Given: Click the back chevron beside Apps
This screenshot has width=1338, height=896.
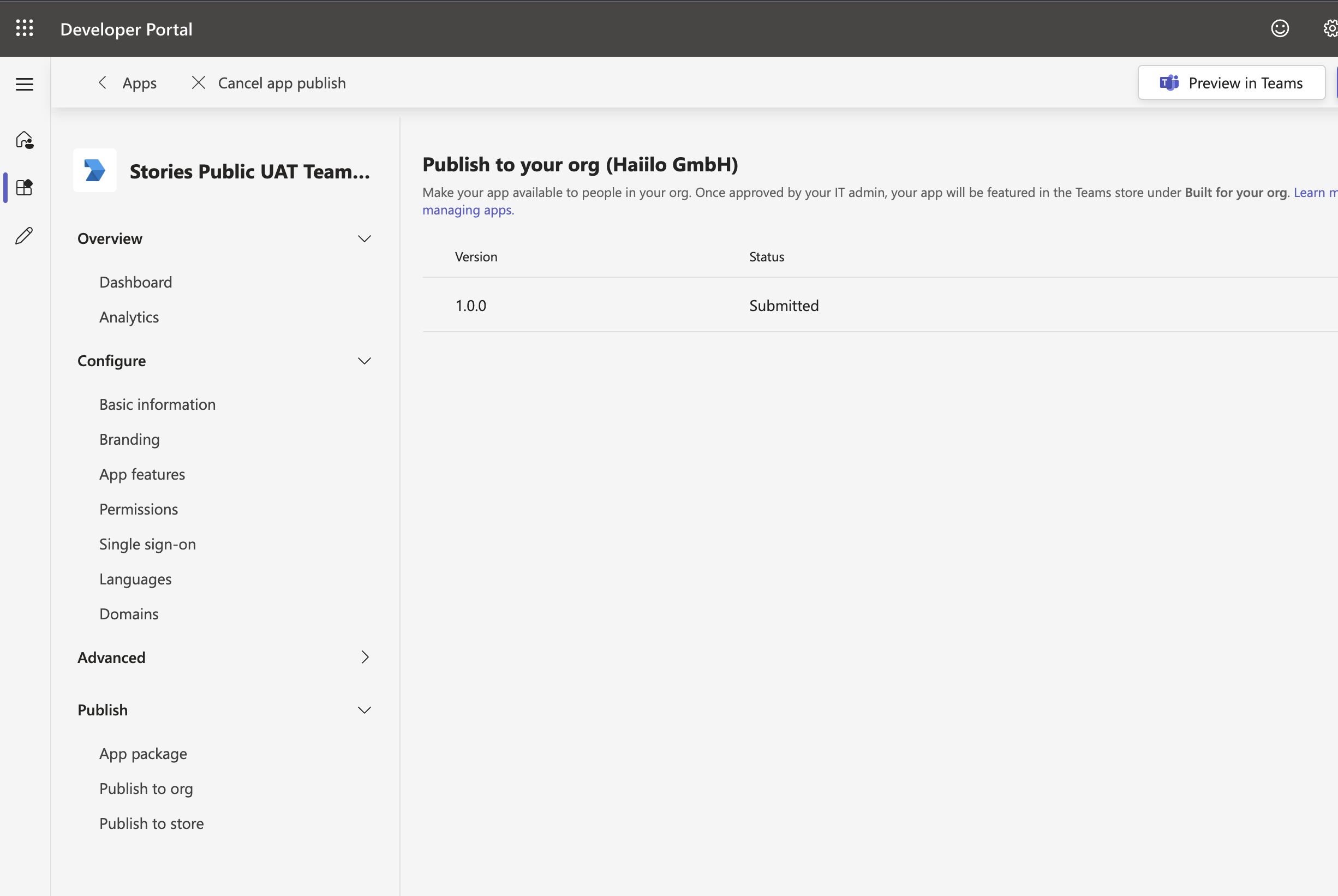Looking at the screenshot, I should point(102,83).
